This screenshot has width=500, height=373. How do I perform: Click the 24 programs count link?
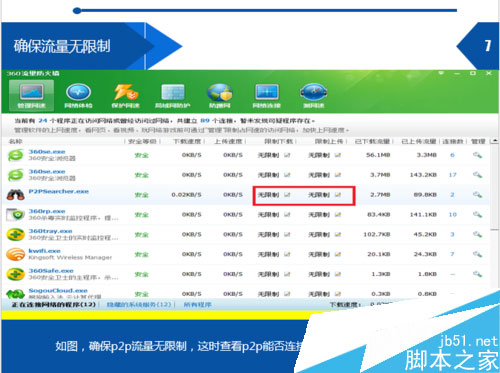43,121
